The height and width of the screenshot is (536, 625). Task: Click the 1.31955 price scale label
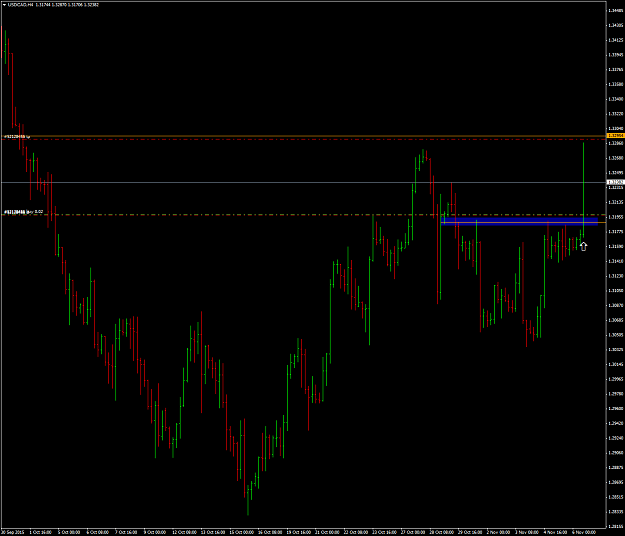pos(616,217)
